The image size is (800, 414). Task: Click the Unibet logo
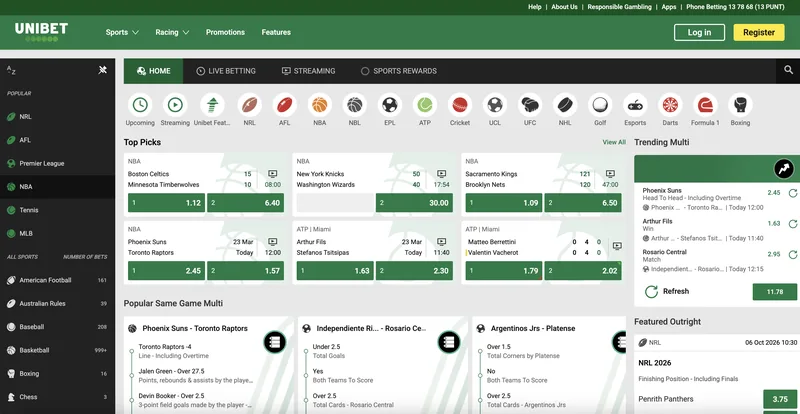(x=41, y=32)
